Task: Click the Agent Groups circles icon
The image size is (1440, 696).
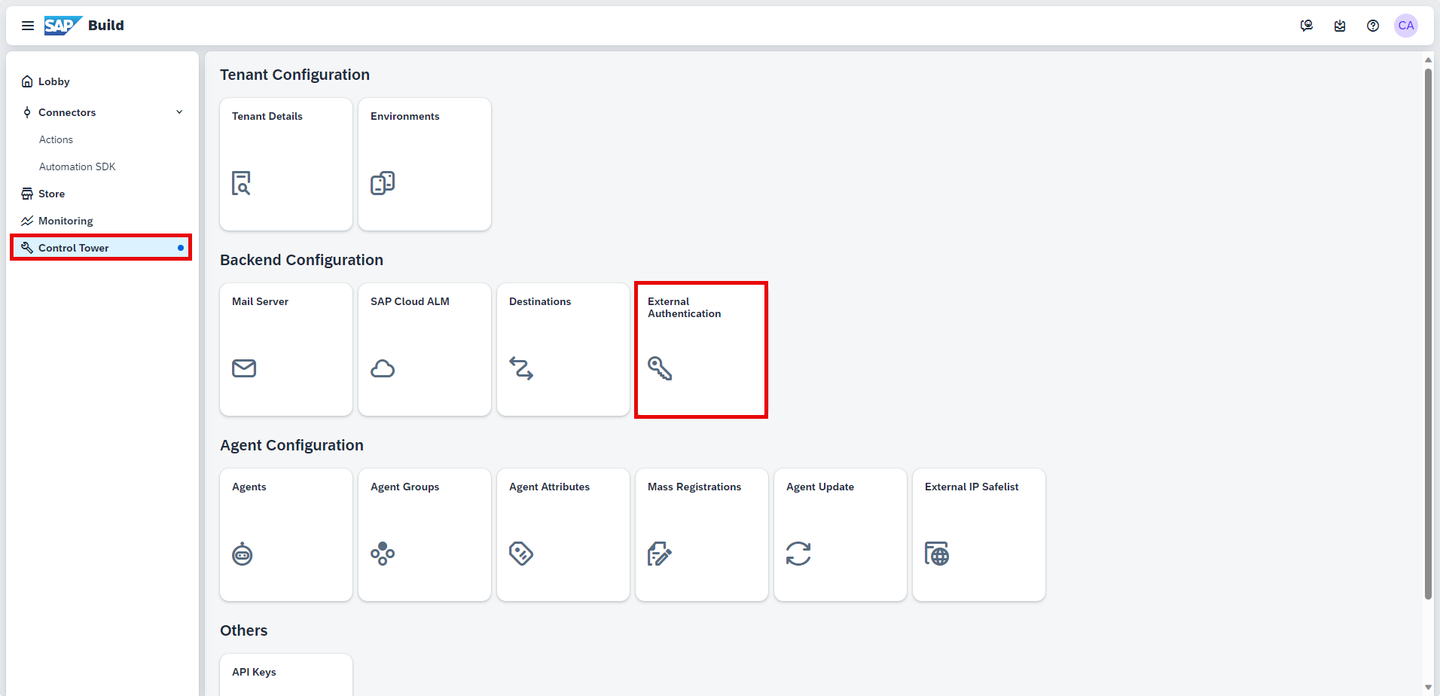Action: pyautogui.click(x=383, y=553)
